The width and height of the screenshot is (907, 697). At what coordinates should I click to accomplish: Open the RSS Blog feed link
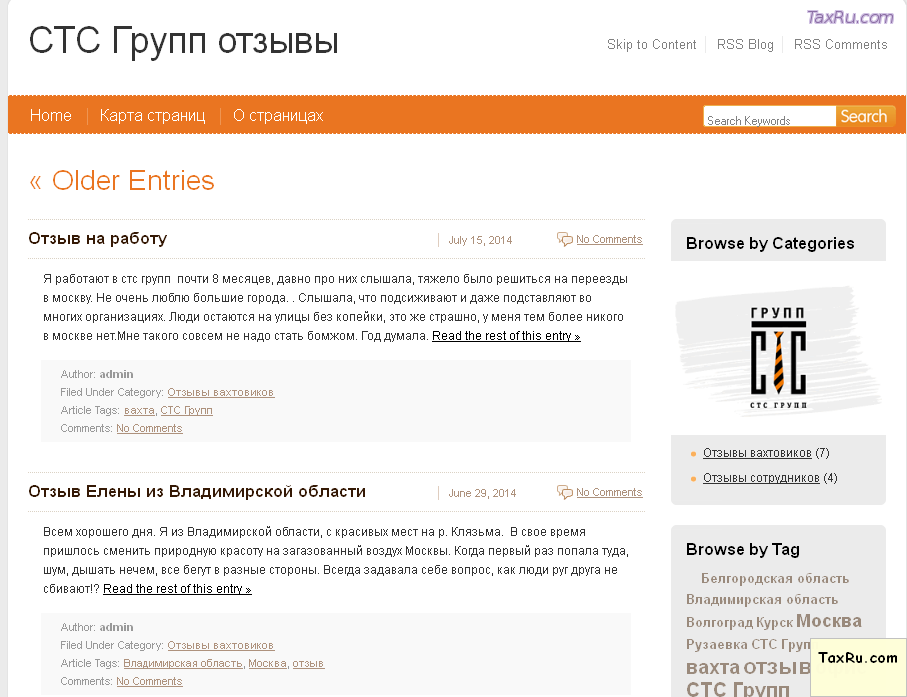745,45
